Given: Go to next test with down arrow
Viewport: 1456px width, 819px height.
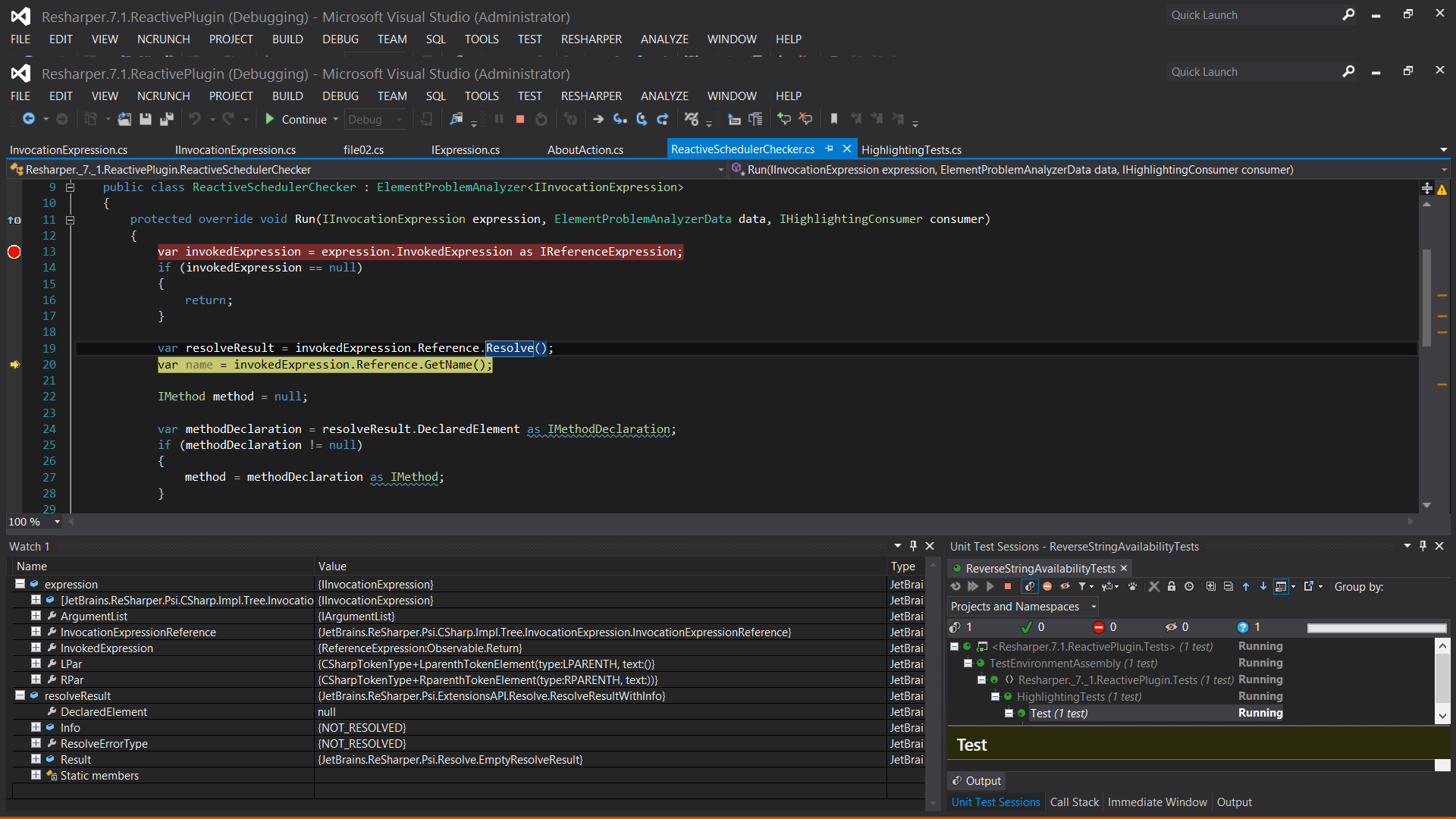Looking at the screenshot, I should [1263, 586].
